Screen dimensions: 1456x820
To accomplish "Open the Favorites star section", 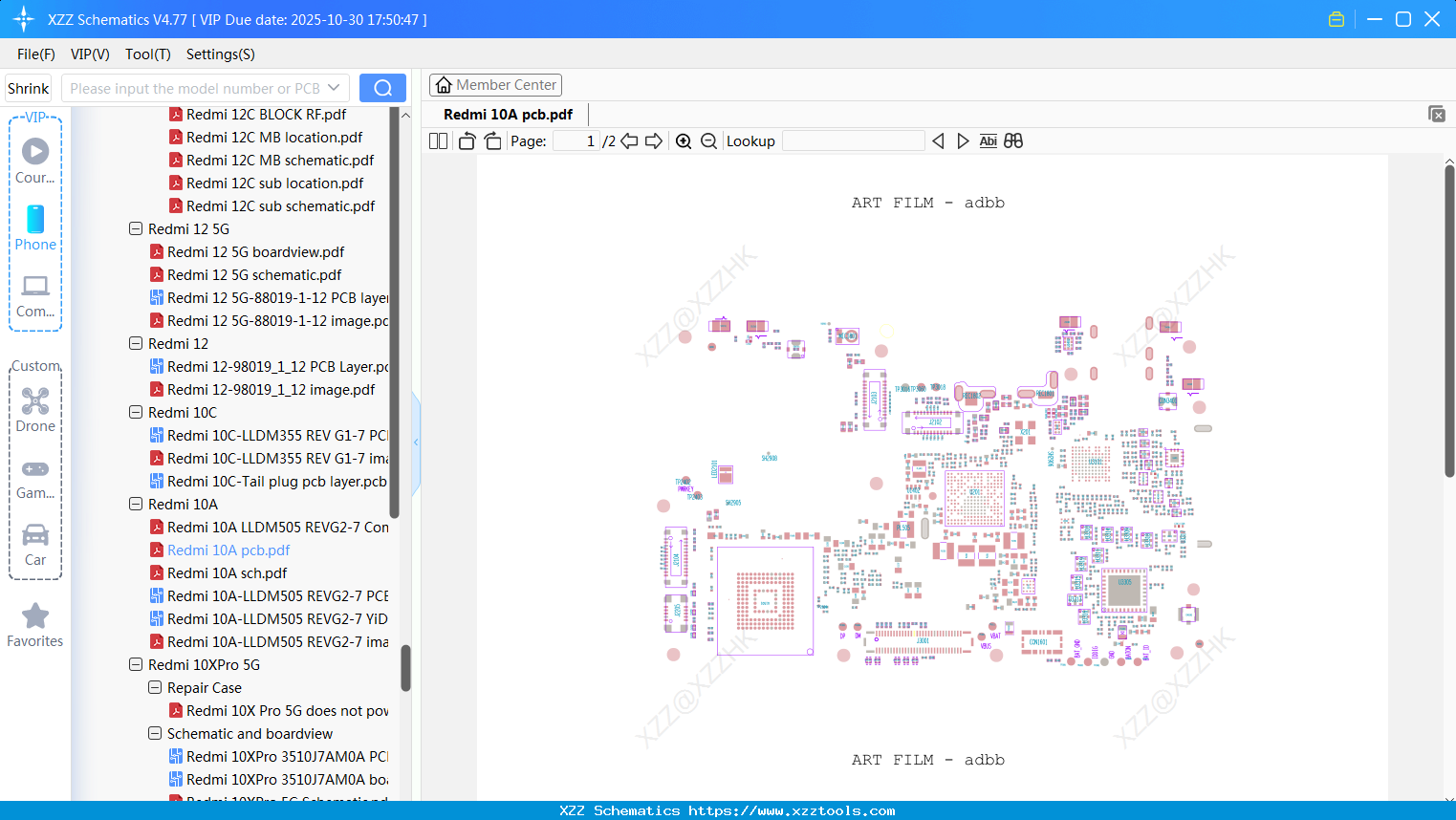I will [35, 626].
